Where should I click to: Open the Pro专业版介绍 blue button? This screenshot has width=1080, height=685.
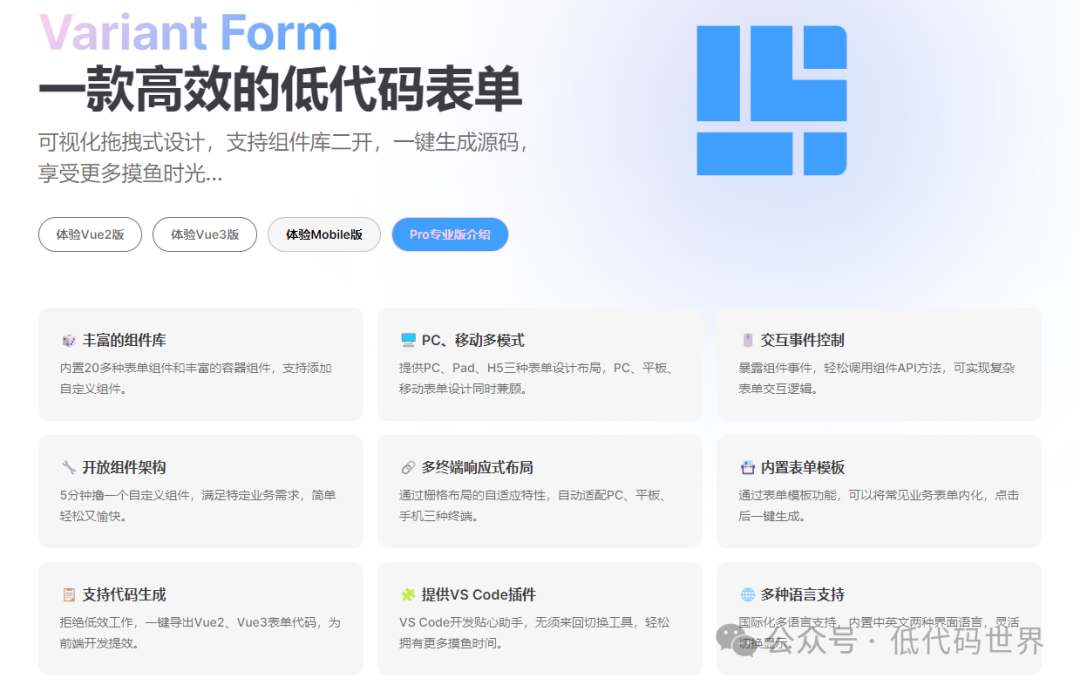pyautogui.click(x=450, y=235)
